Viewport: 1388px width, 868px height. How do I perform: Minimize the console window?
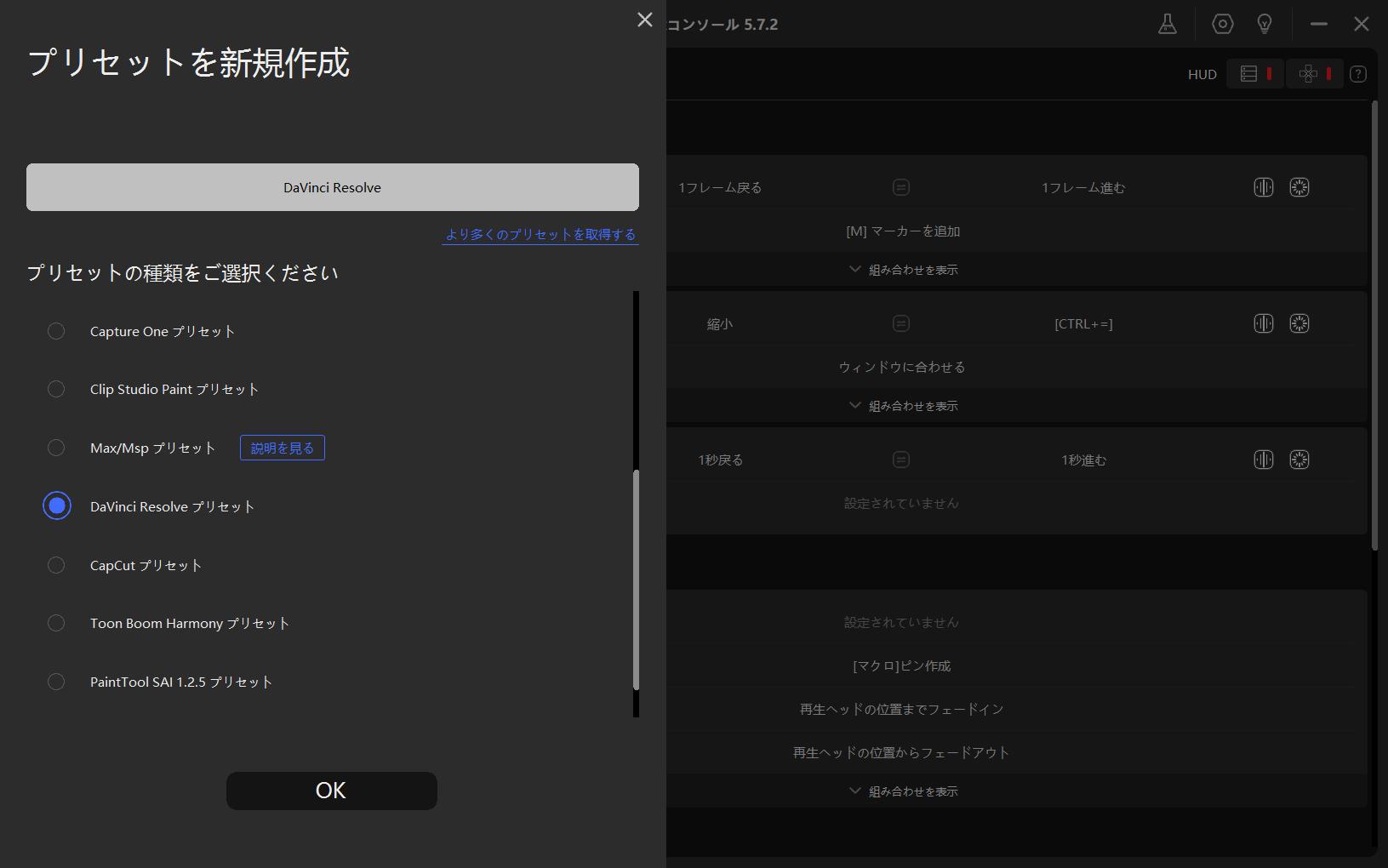pos(1319,24)
